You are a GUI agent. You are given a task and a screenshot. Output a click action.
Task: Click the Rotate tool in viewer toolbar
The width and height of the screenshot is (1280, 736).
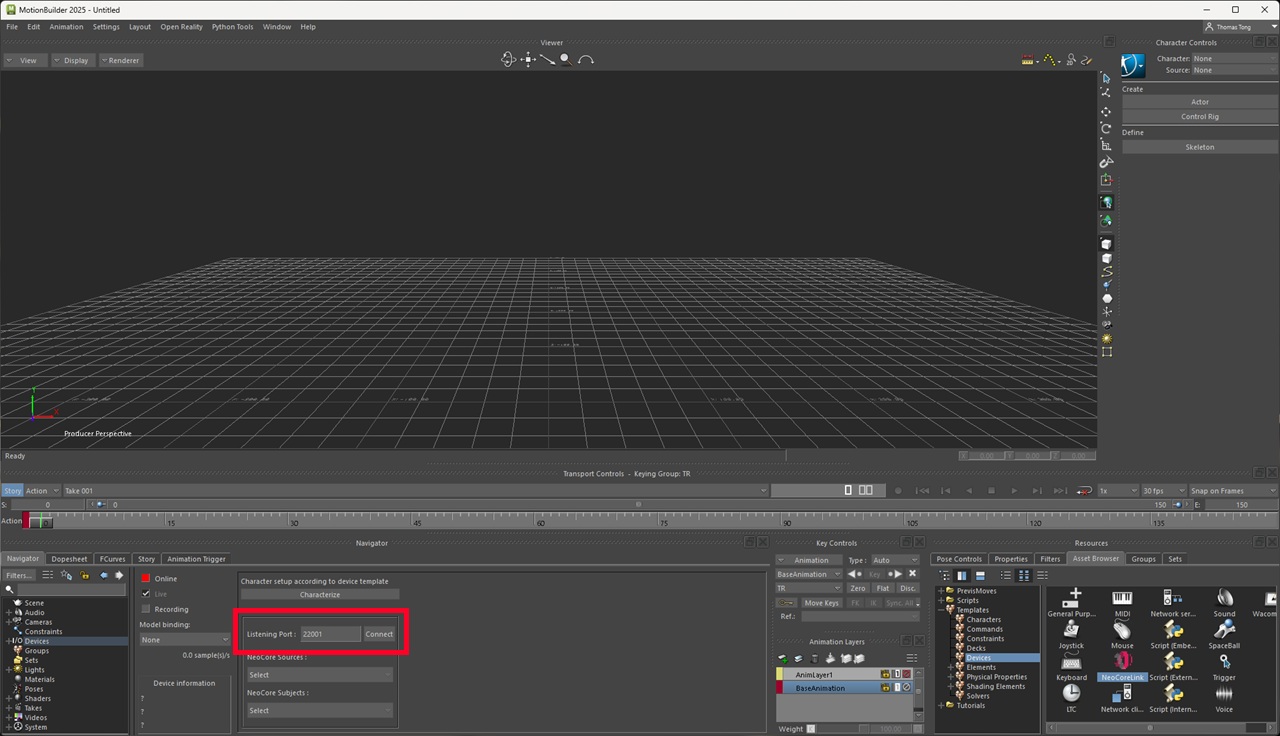click(1106, 128)
